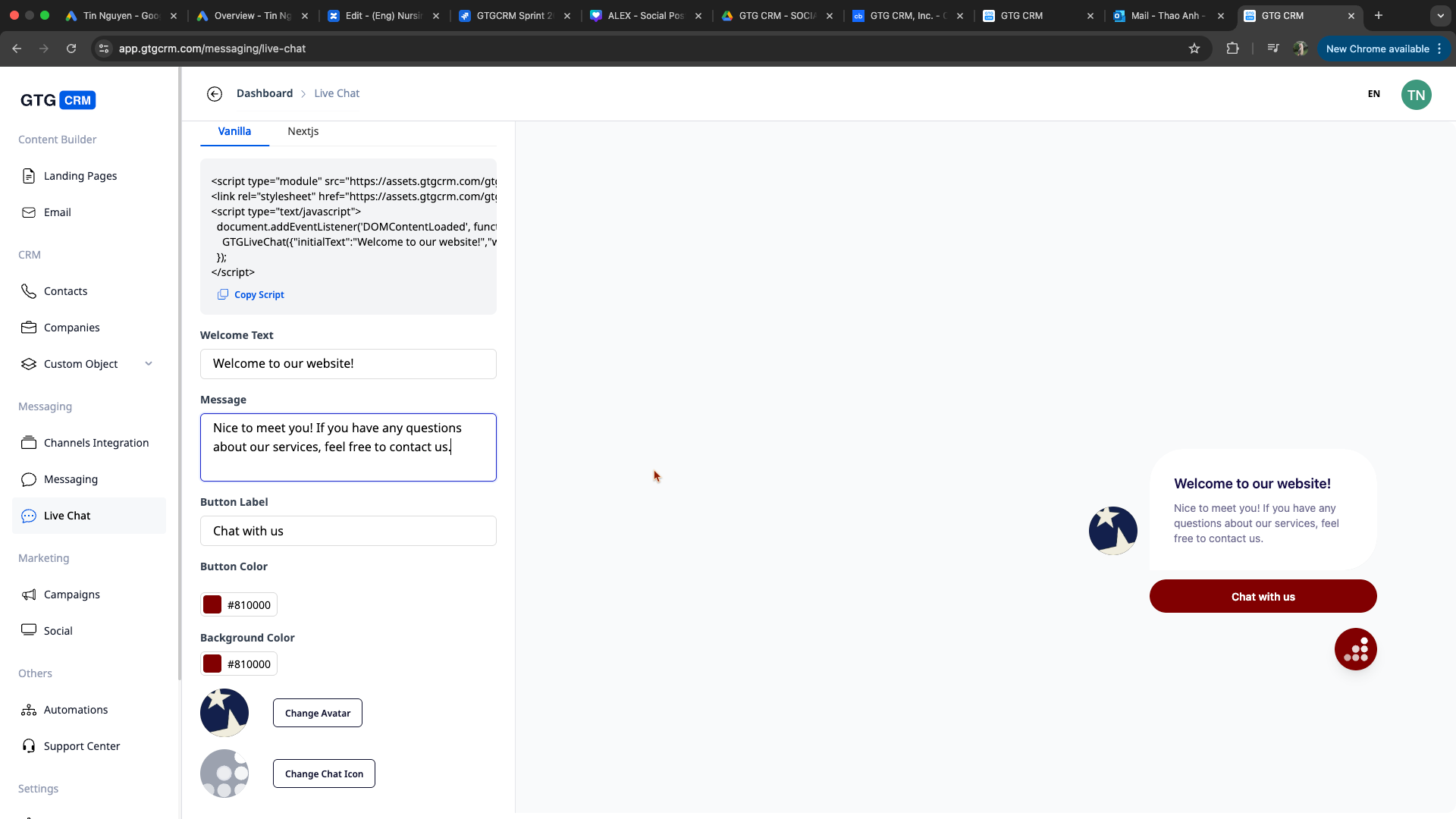Click the script code snippet text
Viewport: 1456px width, 819px height.
[x=354, y=227]
